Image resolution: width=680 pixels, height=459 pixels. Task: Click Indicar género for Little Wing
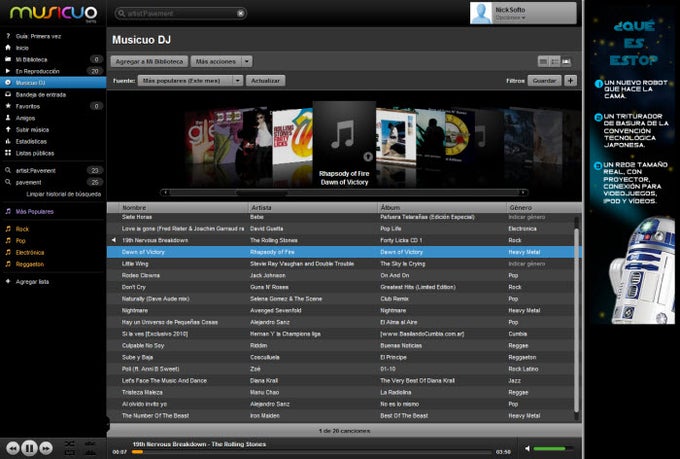526,264
